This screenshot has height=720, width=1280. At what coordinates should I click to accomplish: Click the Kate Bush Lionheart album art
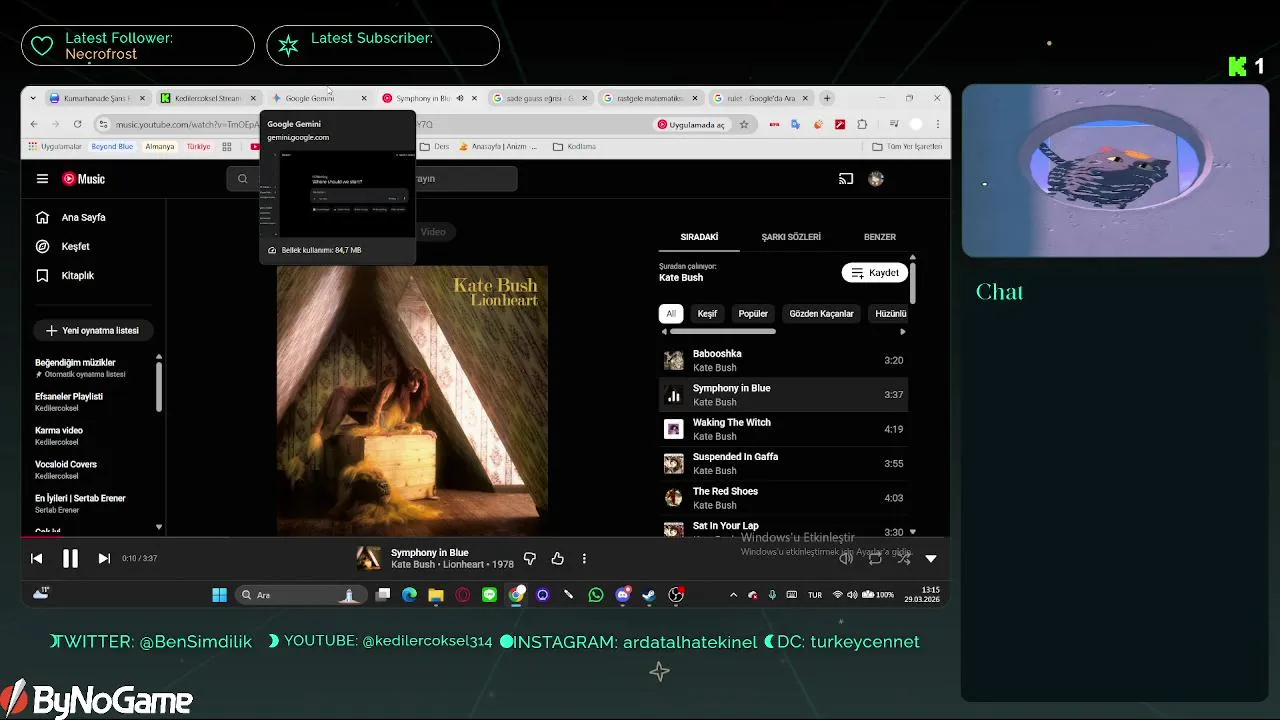412,400
